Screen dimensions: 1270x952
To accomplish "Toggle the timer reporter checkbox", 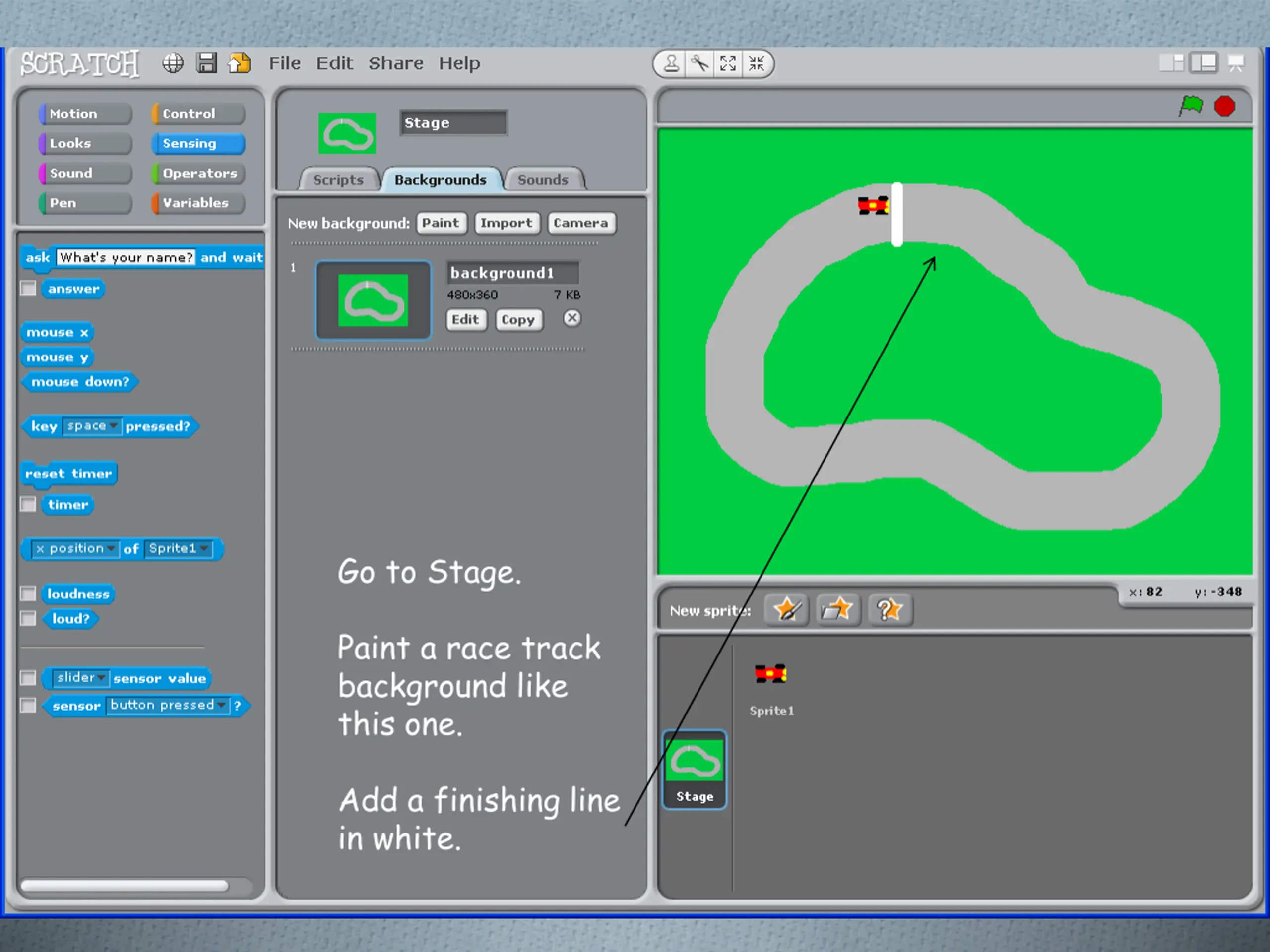I will 28,504.
